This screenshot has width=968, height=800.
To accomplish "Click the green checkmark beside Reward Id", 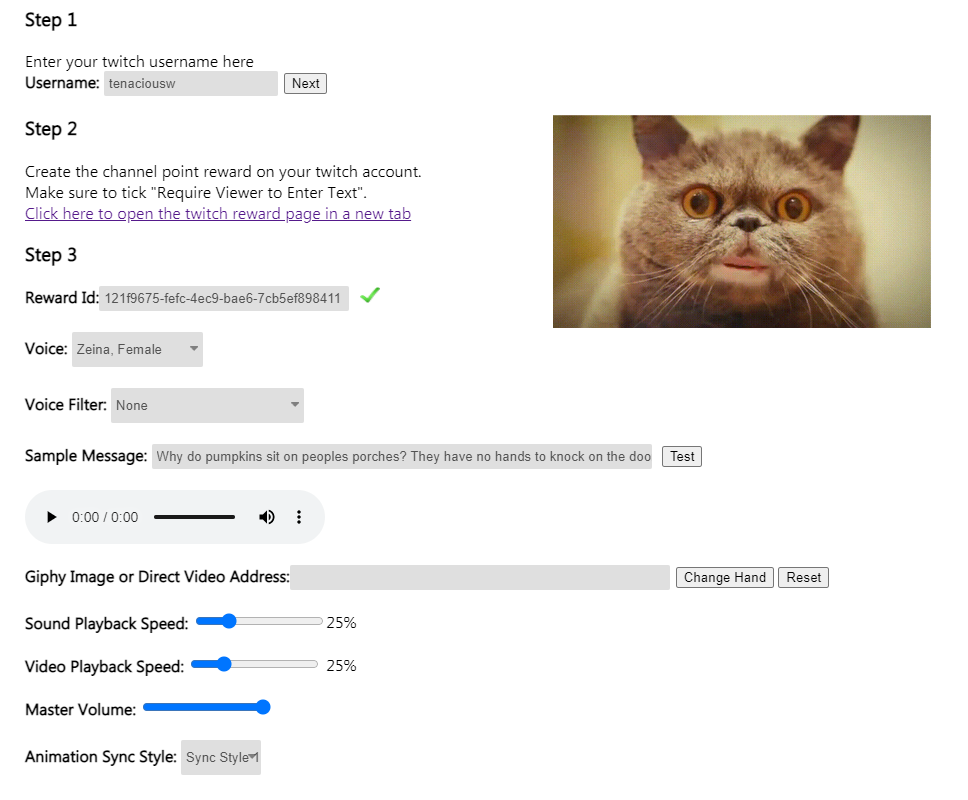I will (x=370, y=296).
